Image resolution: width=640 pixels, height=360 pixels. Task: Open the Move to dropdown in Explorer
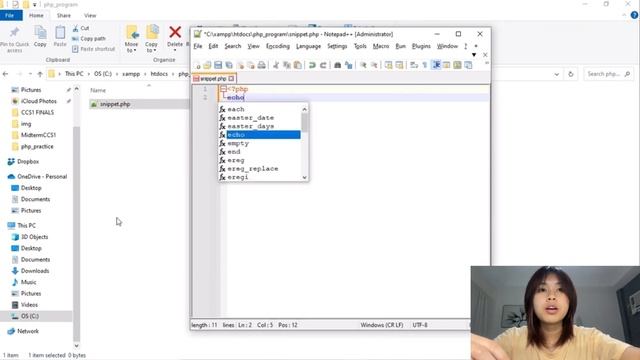pyautogui.click(x=132, y=39)
